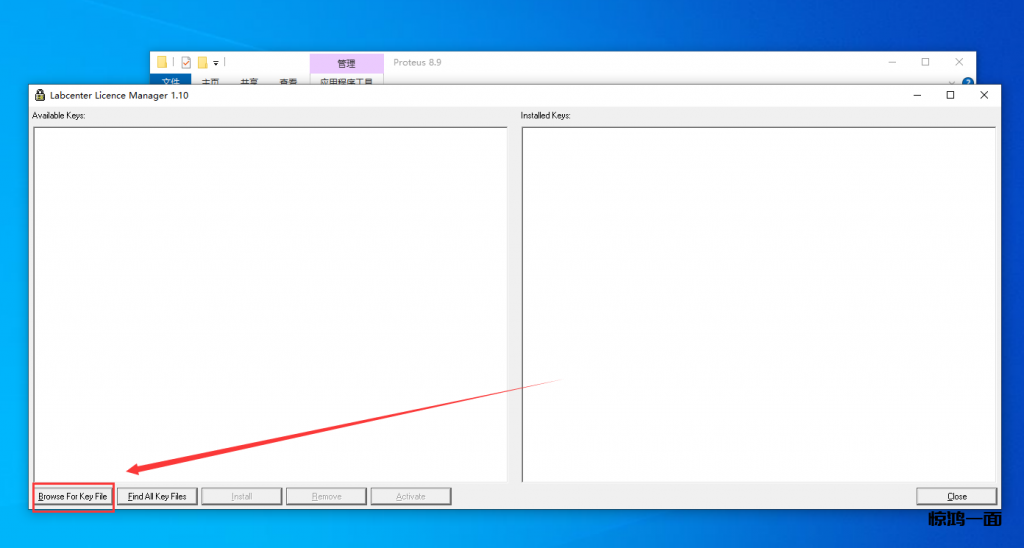Viewport: 1024px width, 548px height.
Task: Maximize the Labcenter Licence Manager window
Action: [x=950, y=95]
